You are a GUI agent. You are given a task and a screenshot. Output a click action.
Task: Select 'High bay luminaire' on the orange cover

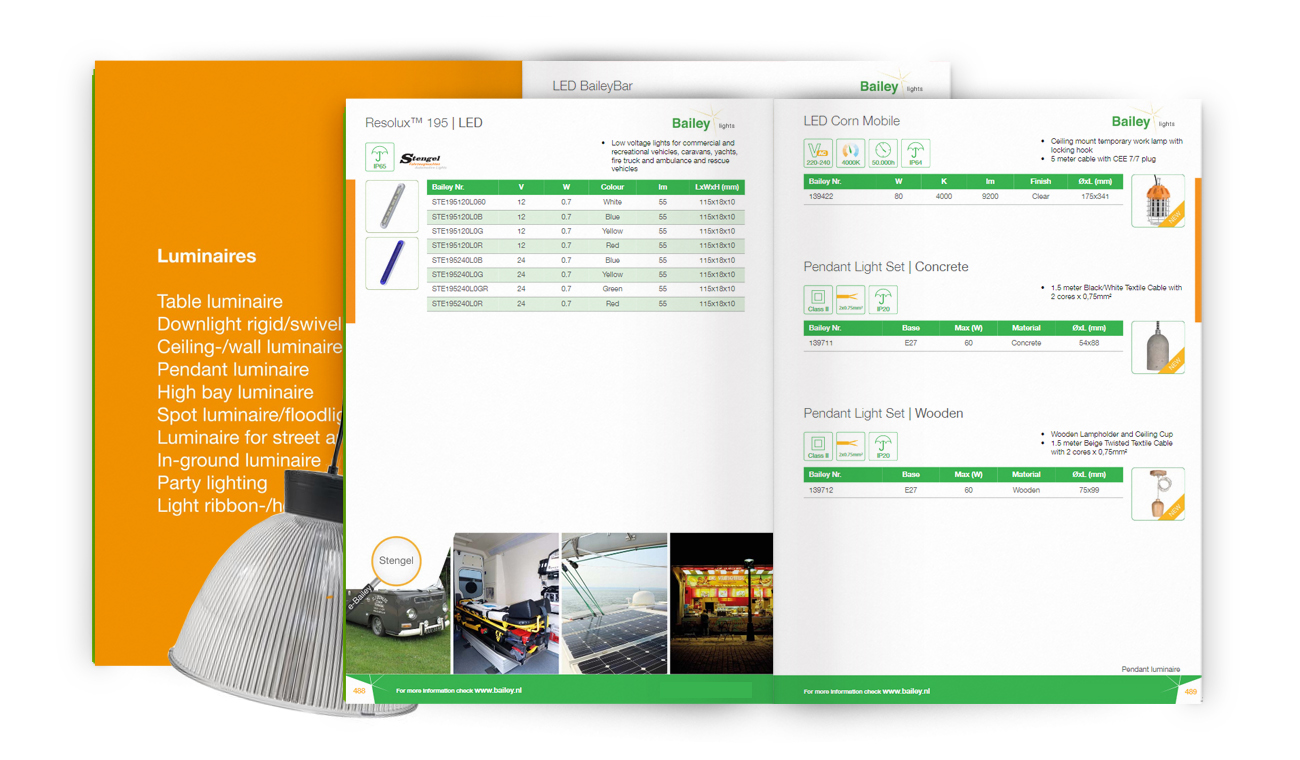(235, 393)
